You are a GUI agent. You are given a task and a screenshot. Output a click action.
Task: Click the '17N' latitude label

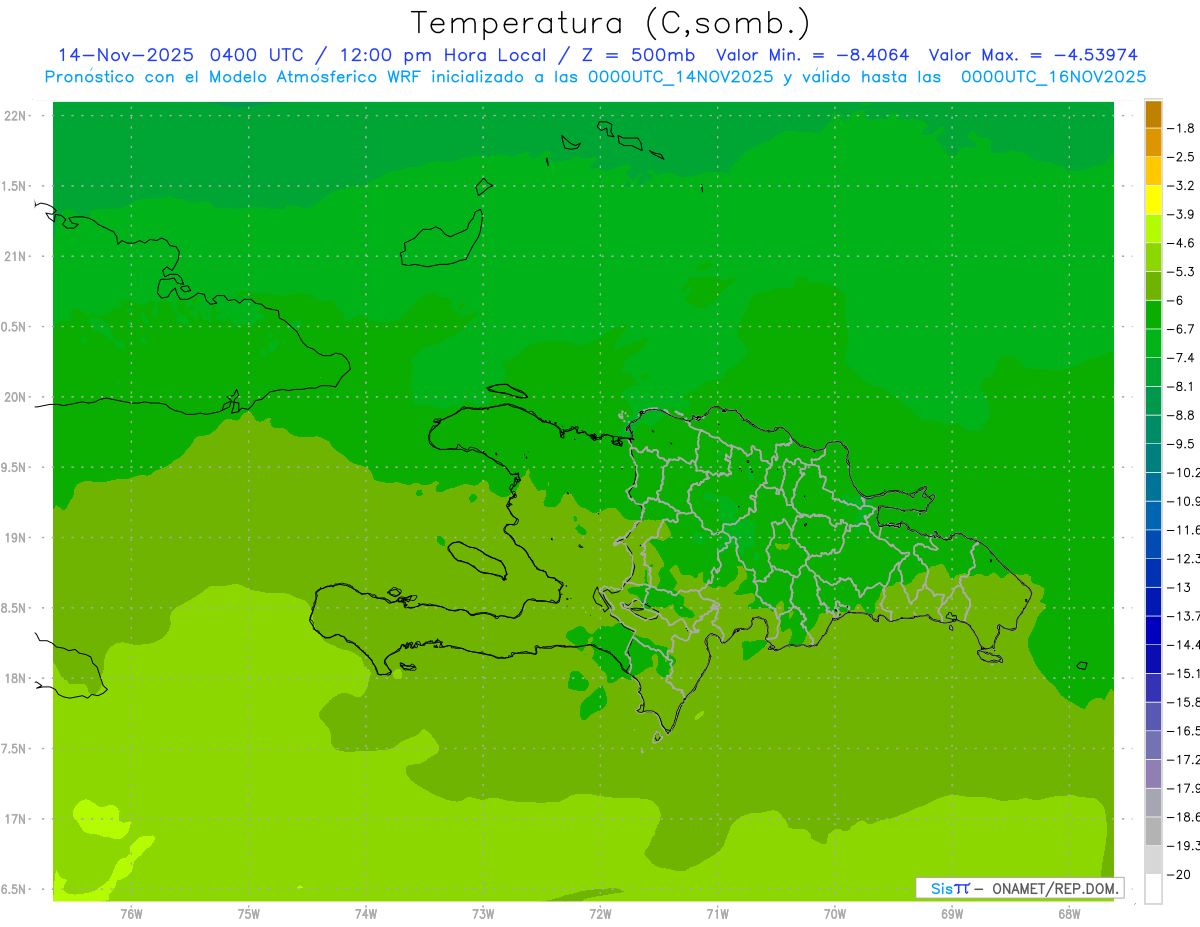pyautogui.click(x=16, y=819)
